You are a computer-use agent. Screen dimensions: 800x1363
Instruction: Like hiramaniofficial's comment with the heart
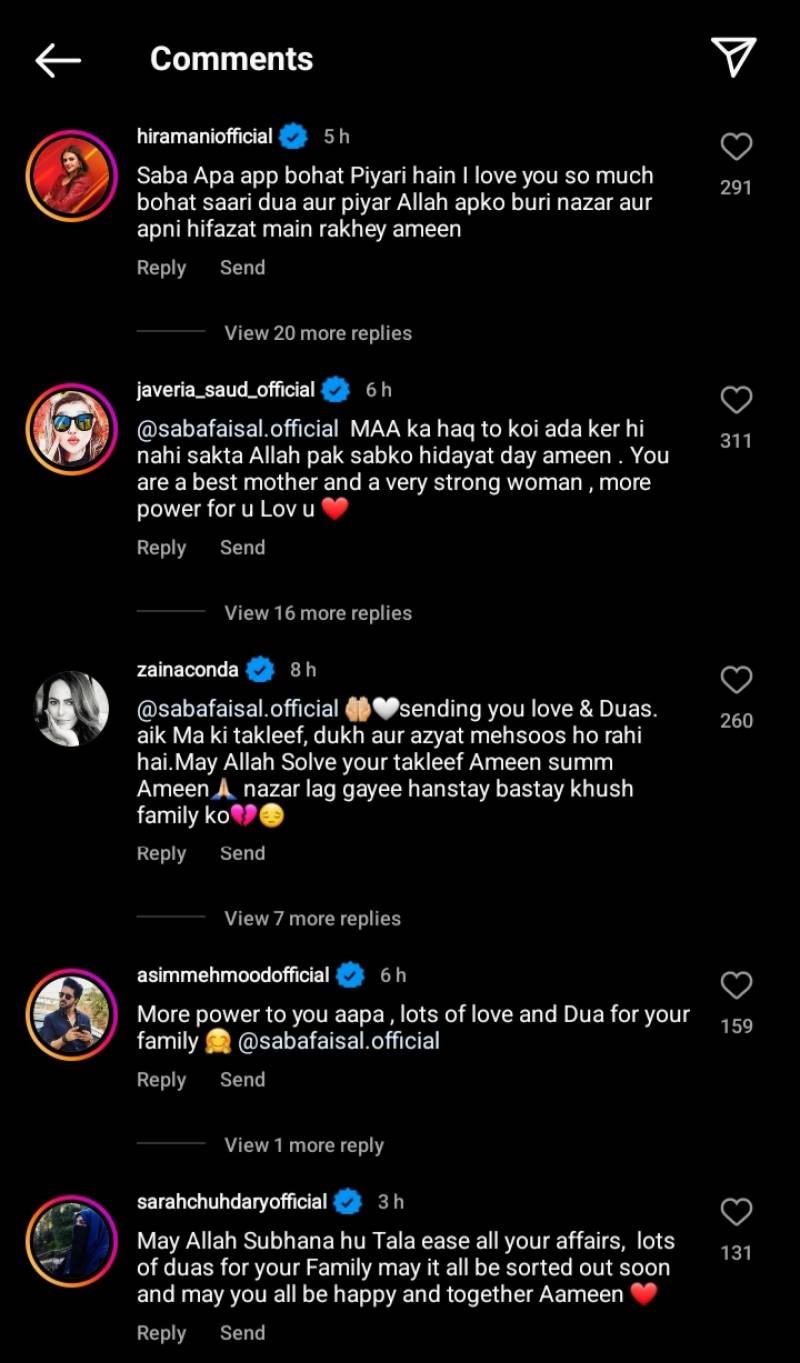(736, 148)
